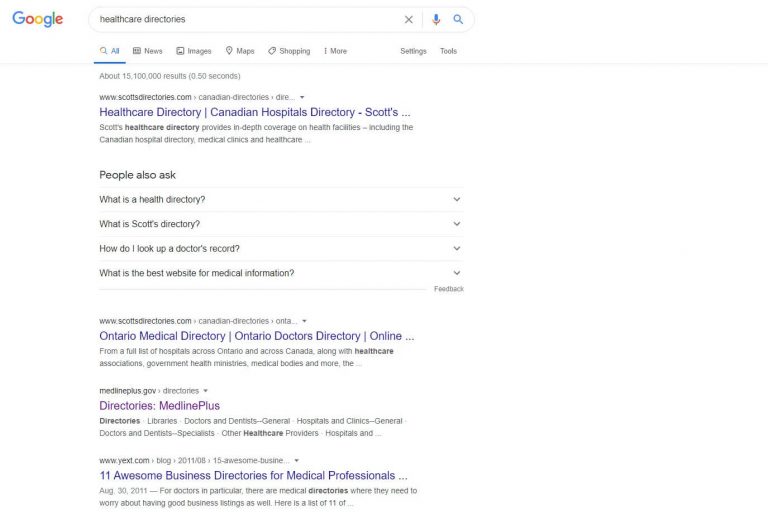
Task: Click the 'People also ask' heading
Action: tap(138, 175)
